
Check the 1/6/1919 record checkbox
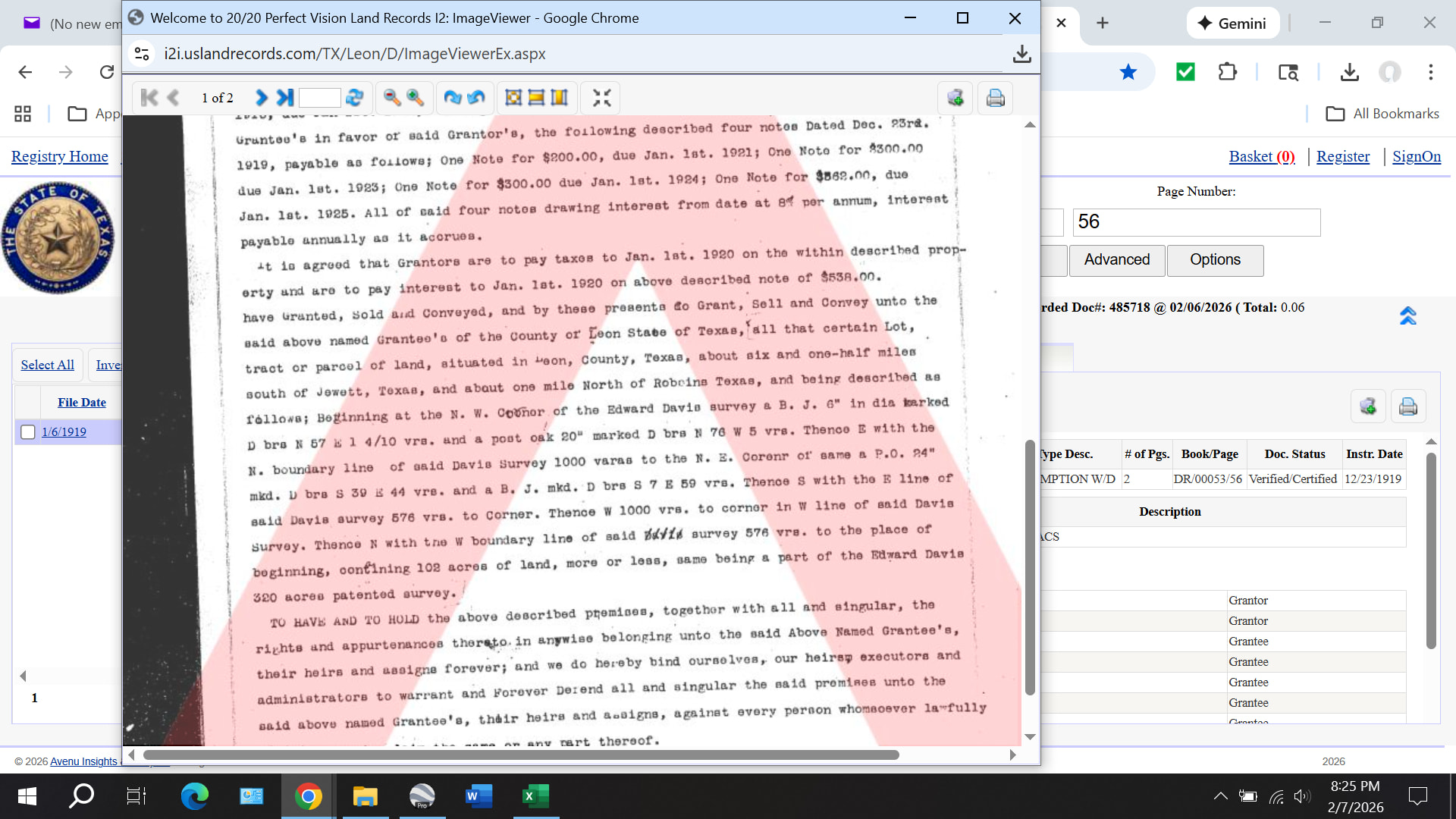(28, 431)
